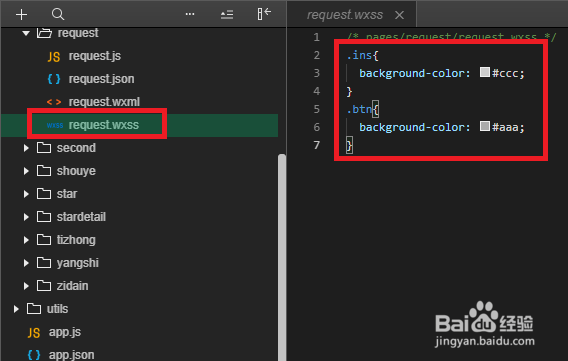Expand the utils folder

click(16, 309)
